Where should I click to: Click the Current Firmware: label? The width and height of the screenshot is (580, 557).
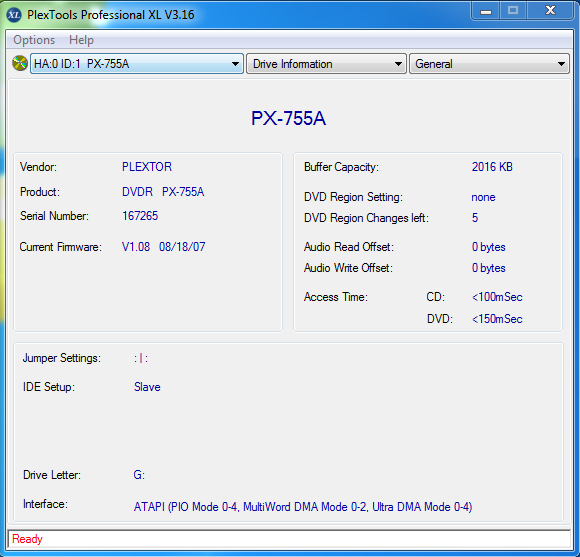[61, 247]
